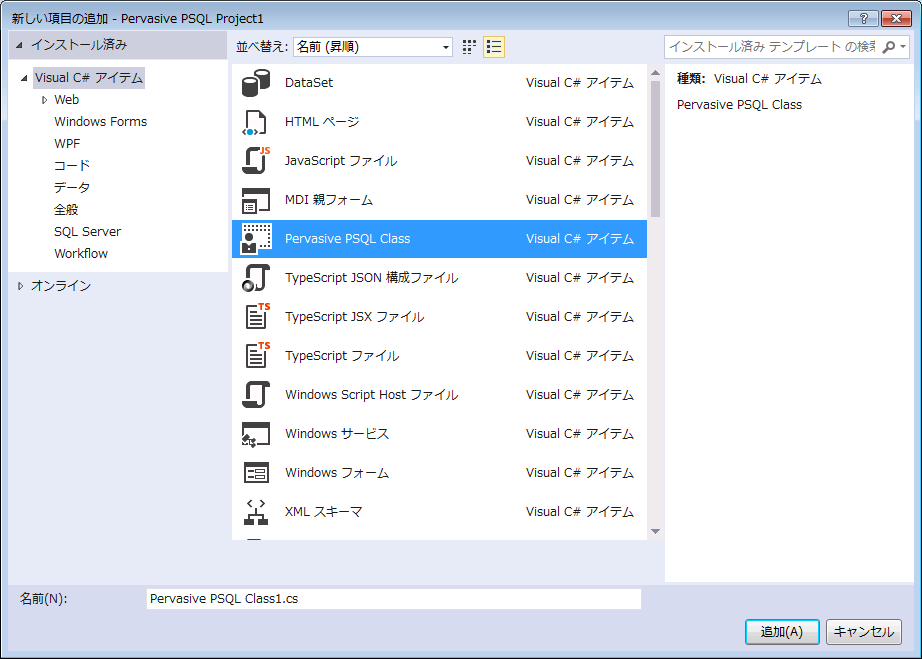Viewport: 922px width, 659px height.
Task: Click the XML スキーマ template icon
Action: click(x=256, y=512)
